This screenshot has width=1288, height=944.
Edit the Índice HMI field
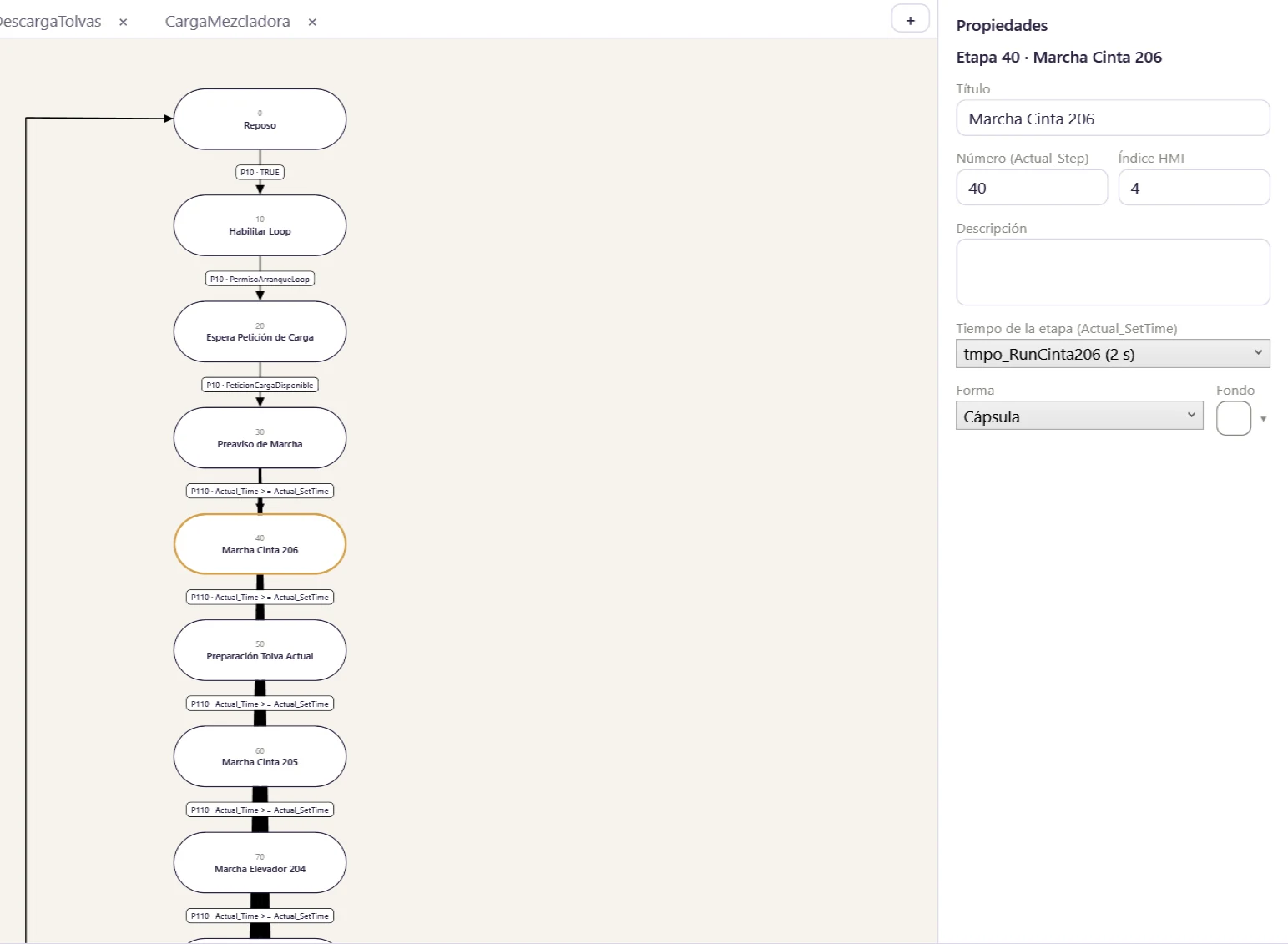tap(1194, 188)
